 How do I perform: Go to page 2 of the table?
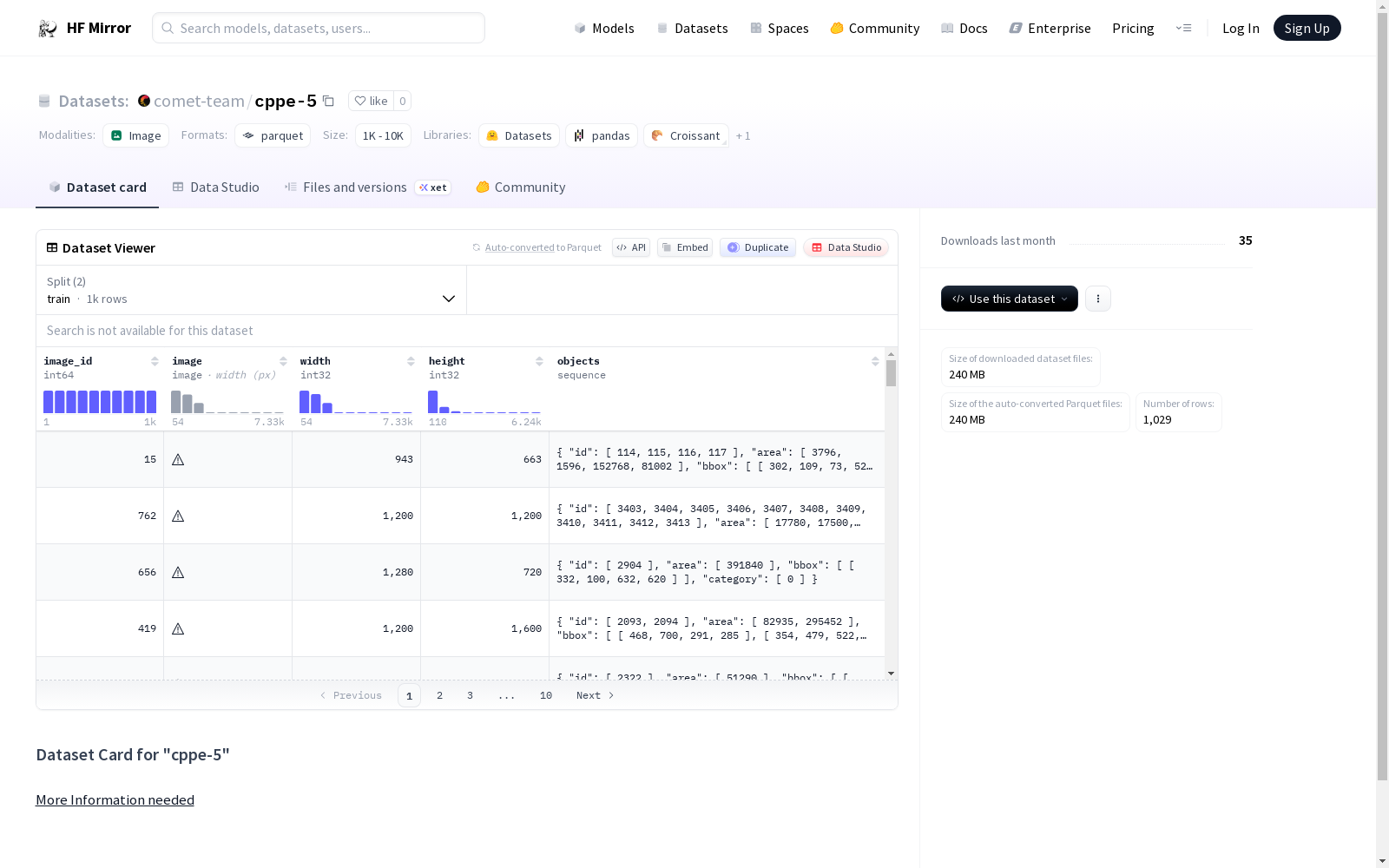click(x=440, y=695)
